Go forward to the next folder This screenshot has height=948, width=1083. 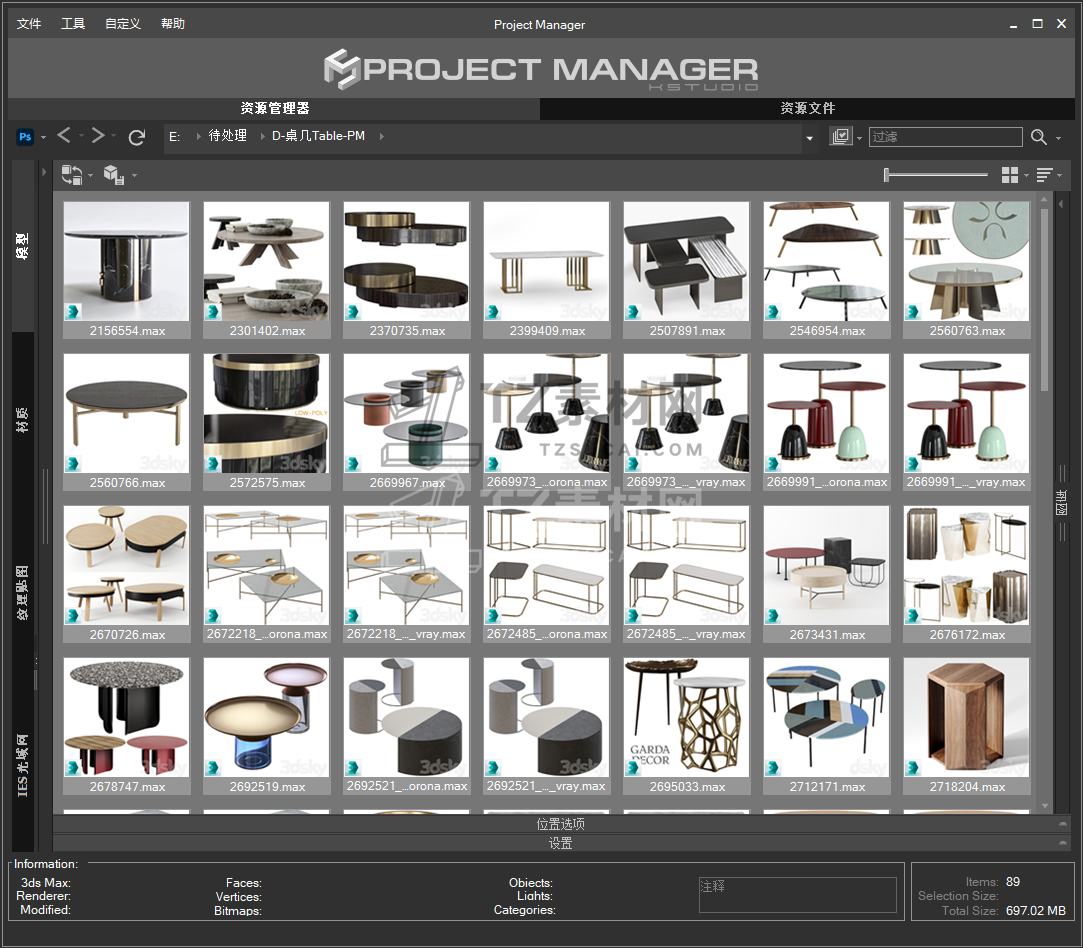tap(98, 136)
